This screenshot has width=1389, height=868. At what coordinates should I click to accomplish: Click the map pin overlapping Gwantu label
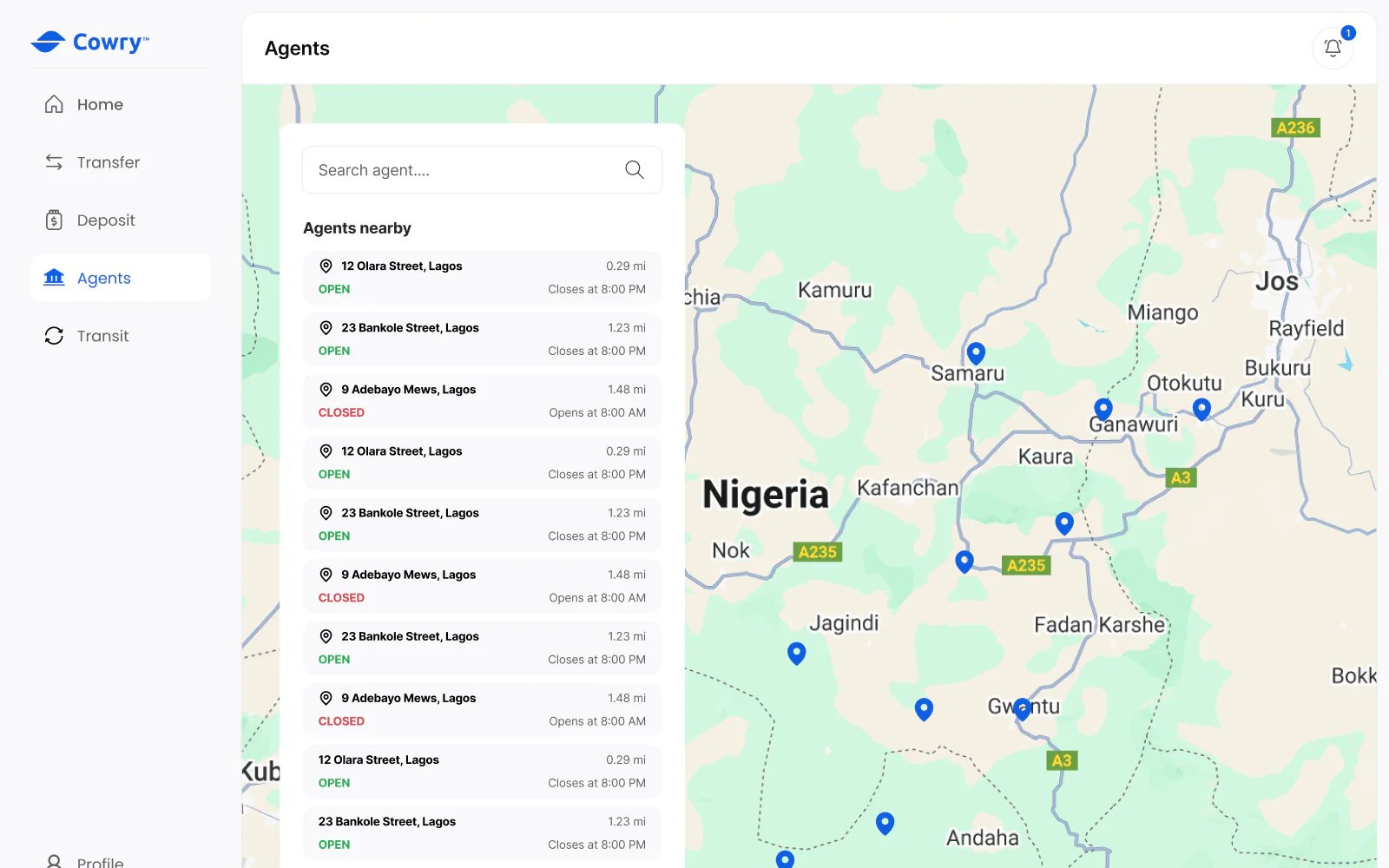1023,709
